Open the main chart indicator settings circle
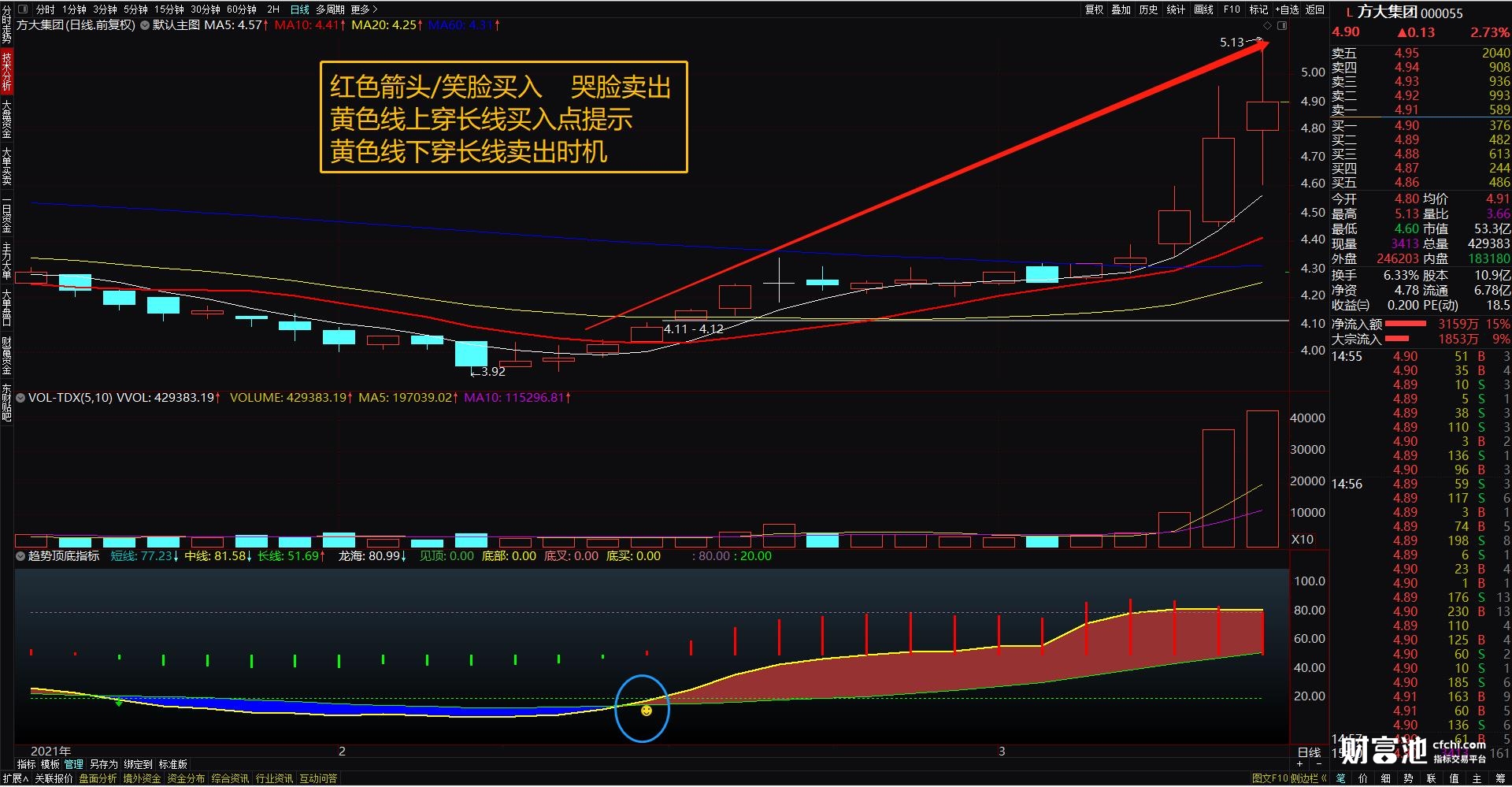The width and height of the screenshot is (1512, 787). [x=145, y=25]
